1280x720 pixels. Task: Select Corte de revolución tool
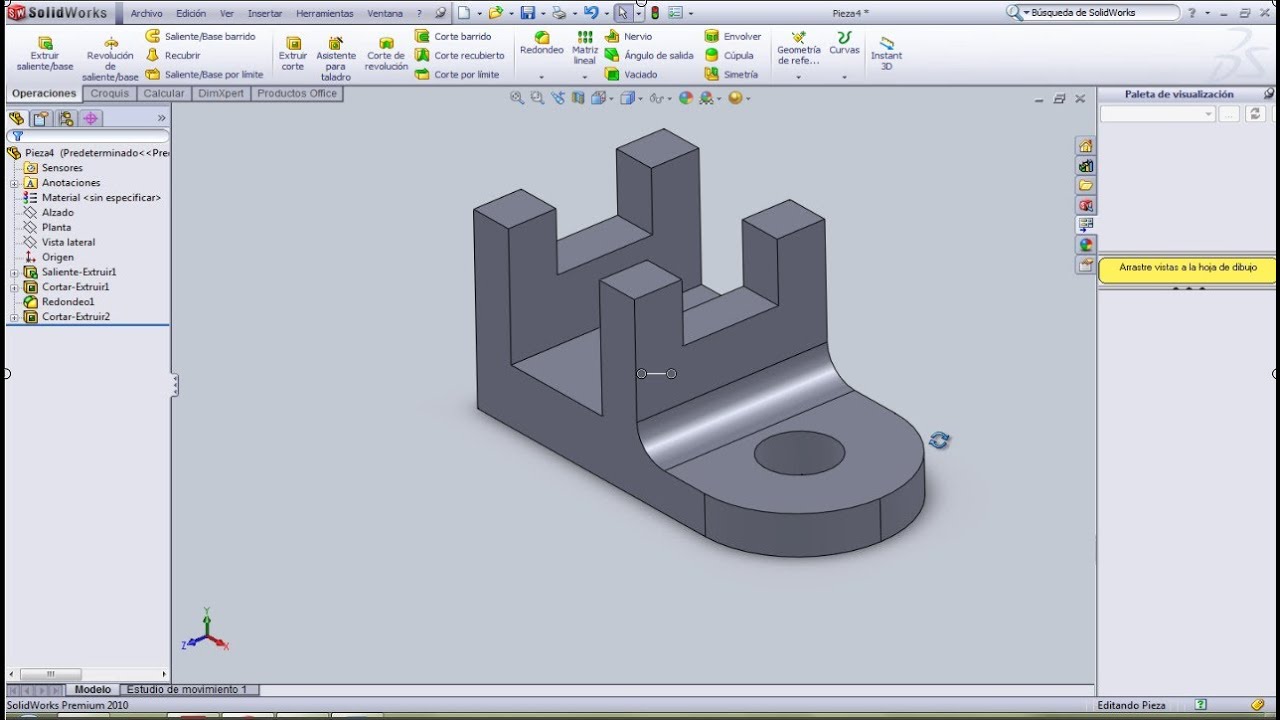point(386,54)
